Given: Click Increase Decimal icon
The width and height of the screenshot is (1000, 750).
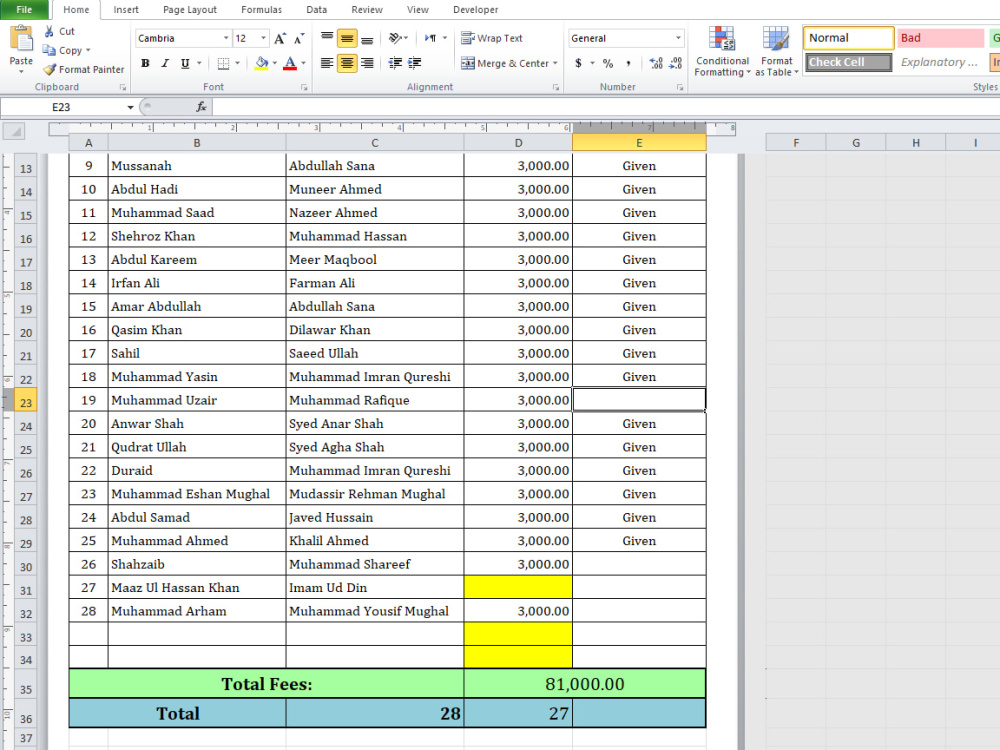Looking at the screenshot, I should click(x=656, y=63).
